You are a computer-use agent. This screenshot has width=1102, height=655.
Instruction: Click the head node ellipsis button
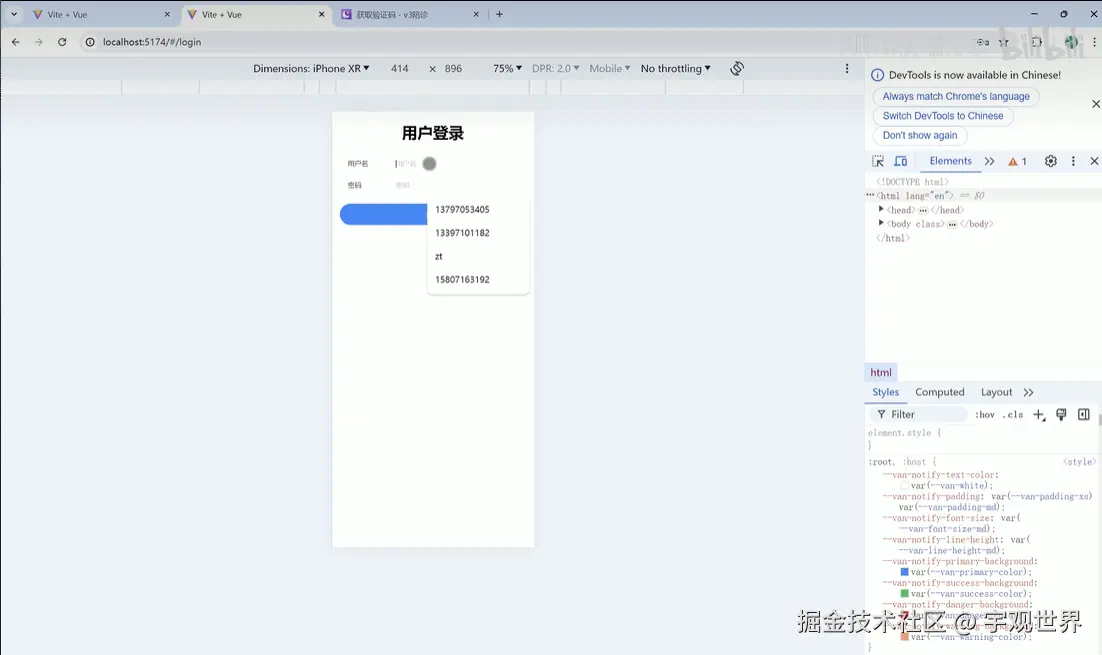click(923, 210)
